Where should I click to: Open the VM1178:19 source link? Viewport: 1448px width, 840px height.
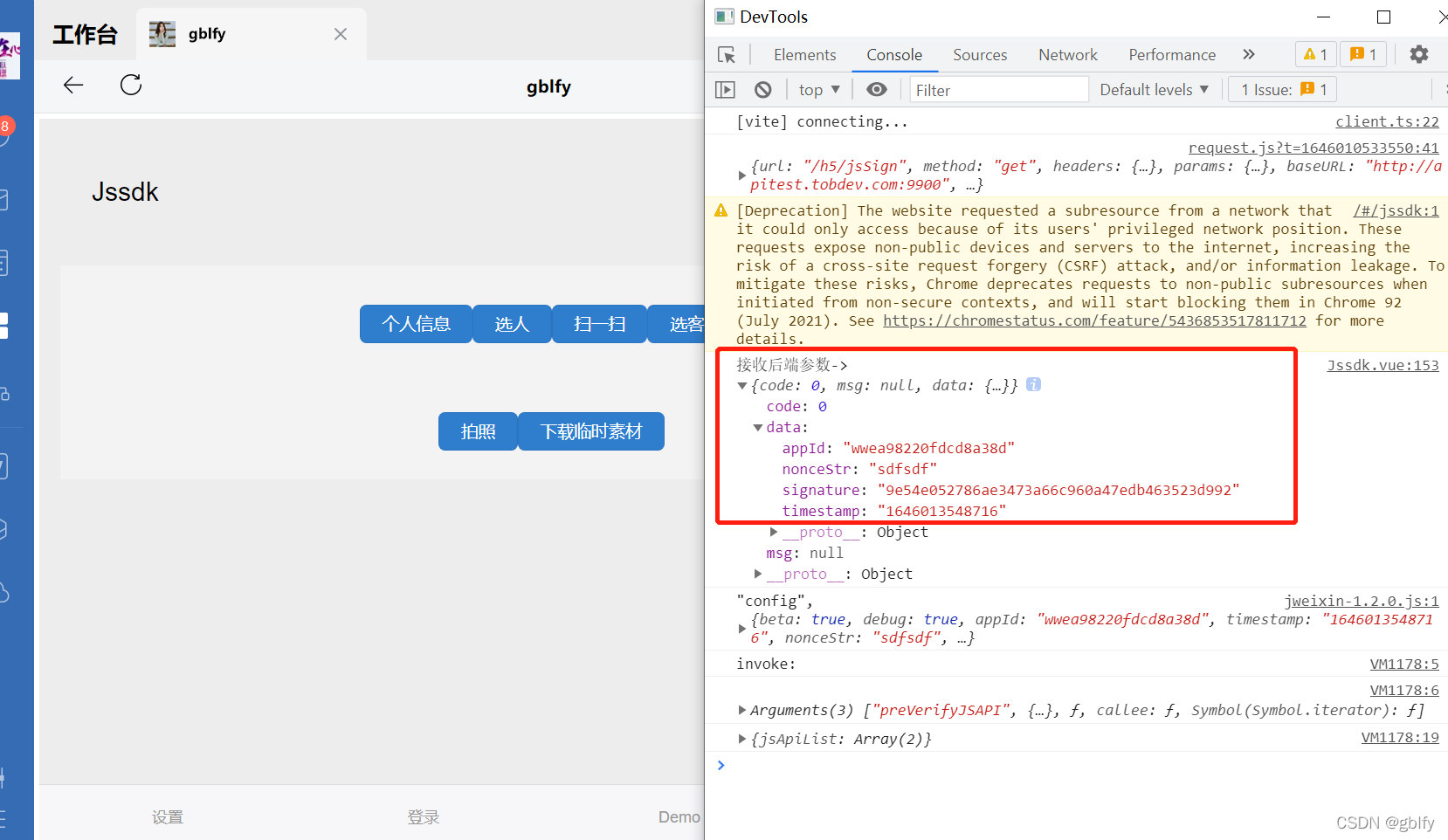click(1400, 738)
